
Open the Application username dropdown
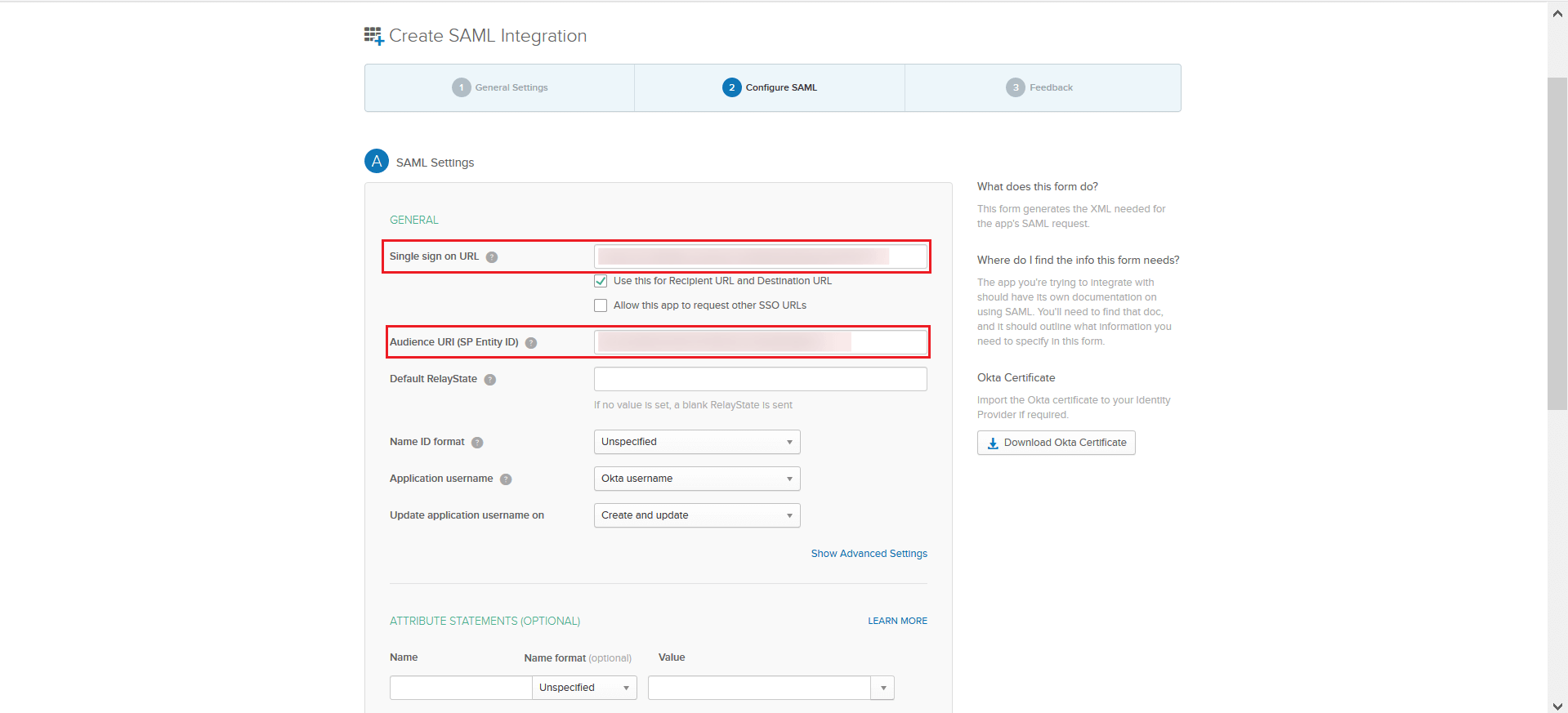pyautogui.click(x=696, y=479)
